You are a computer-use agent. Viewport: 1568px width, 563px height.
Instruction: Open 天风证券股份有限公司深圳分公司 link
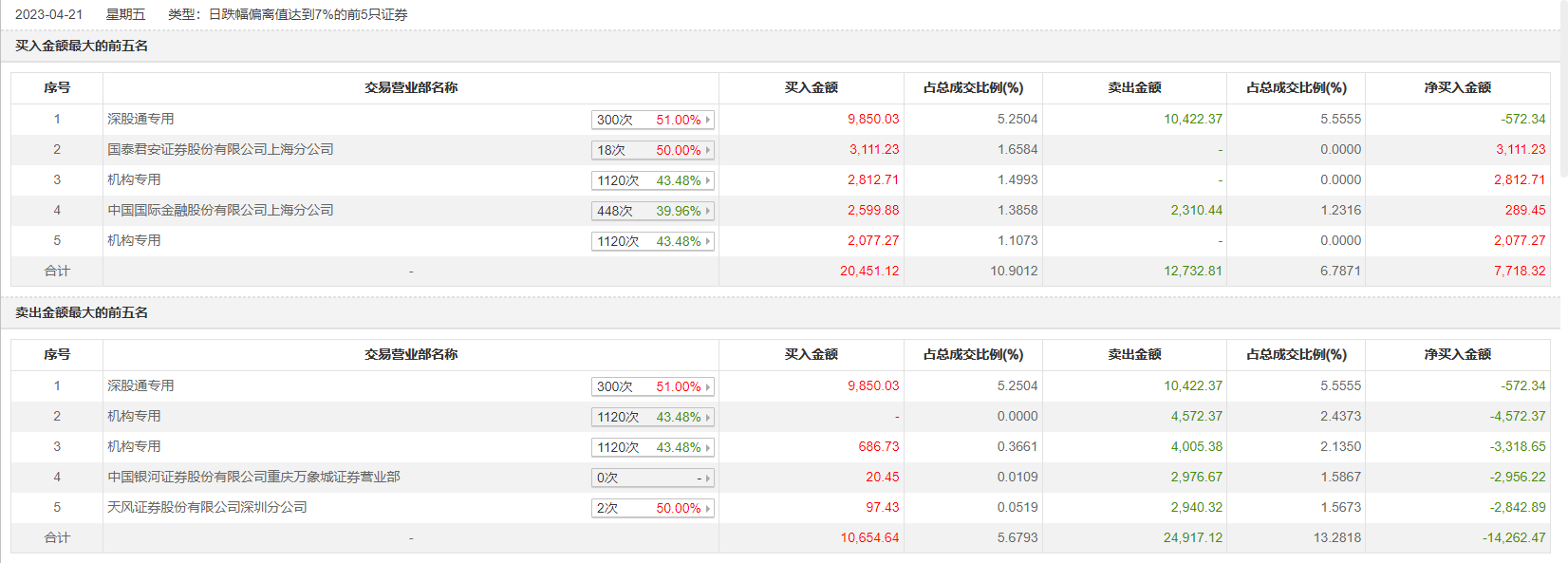coord(207,507)
